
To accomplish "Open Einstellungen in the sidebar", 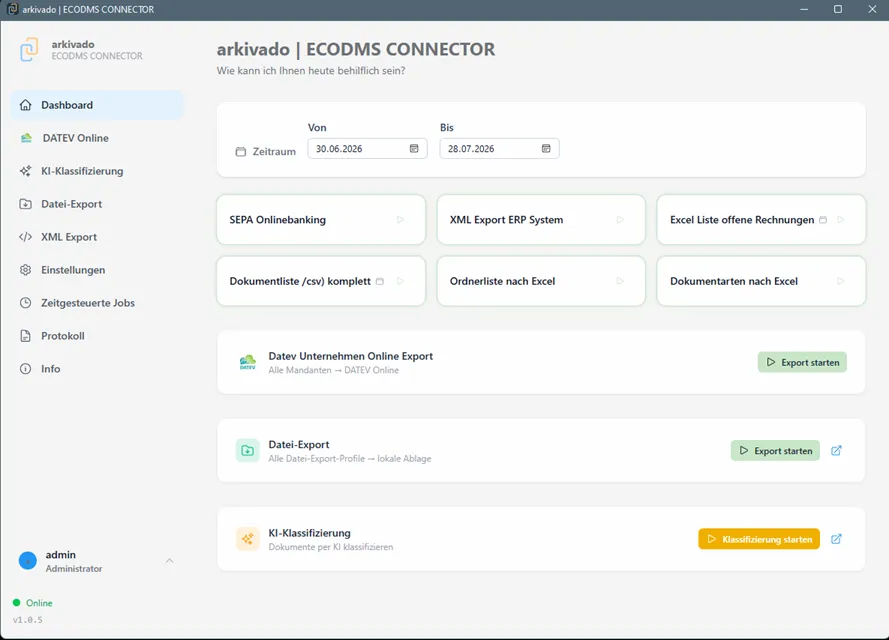I will tap(97, 270).
